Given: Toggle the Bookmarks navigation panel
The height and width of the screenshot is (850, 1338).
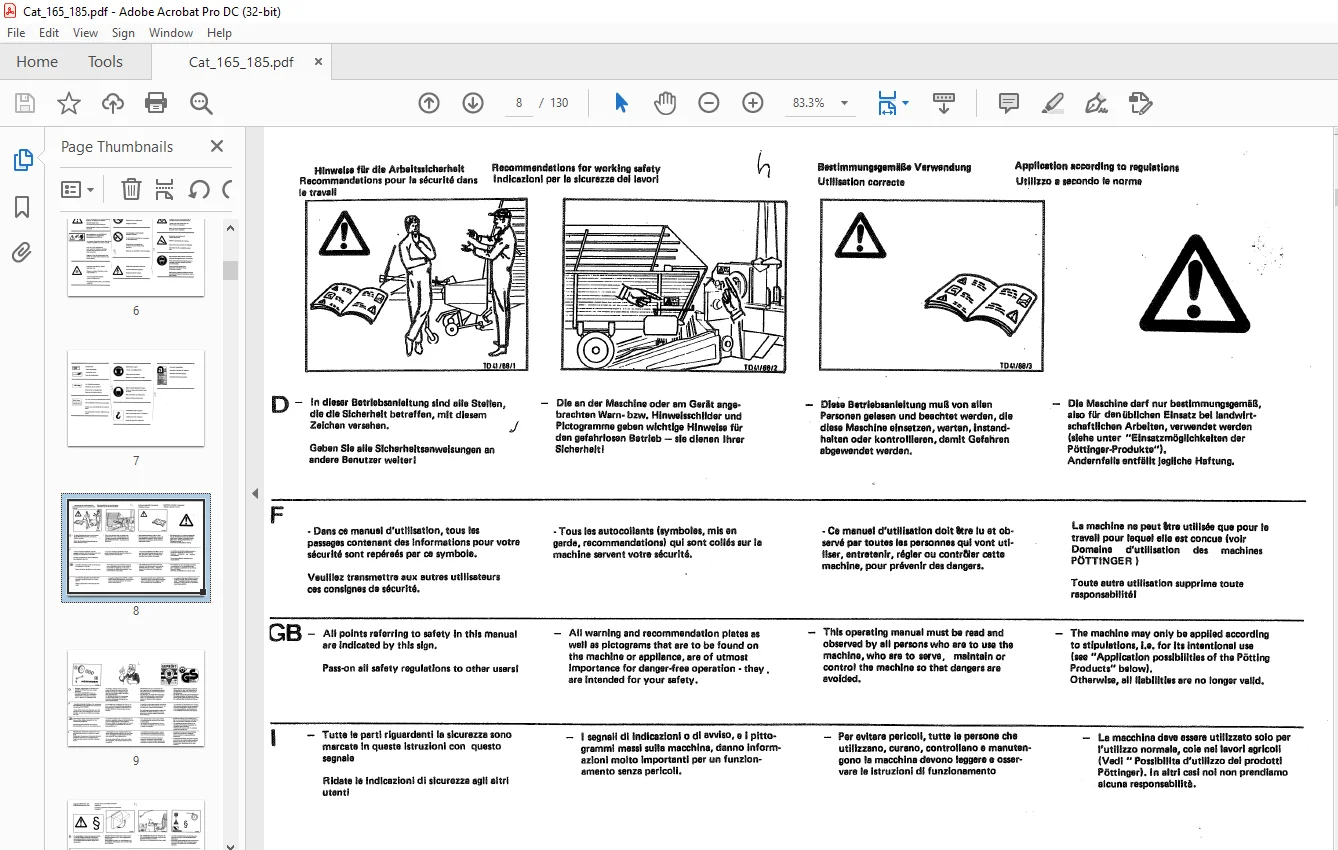Looking at the screenshot, I should pyautogui.click(x=22, y=207).
